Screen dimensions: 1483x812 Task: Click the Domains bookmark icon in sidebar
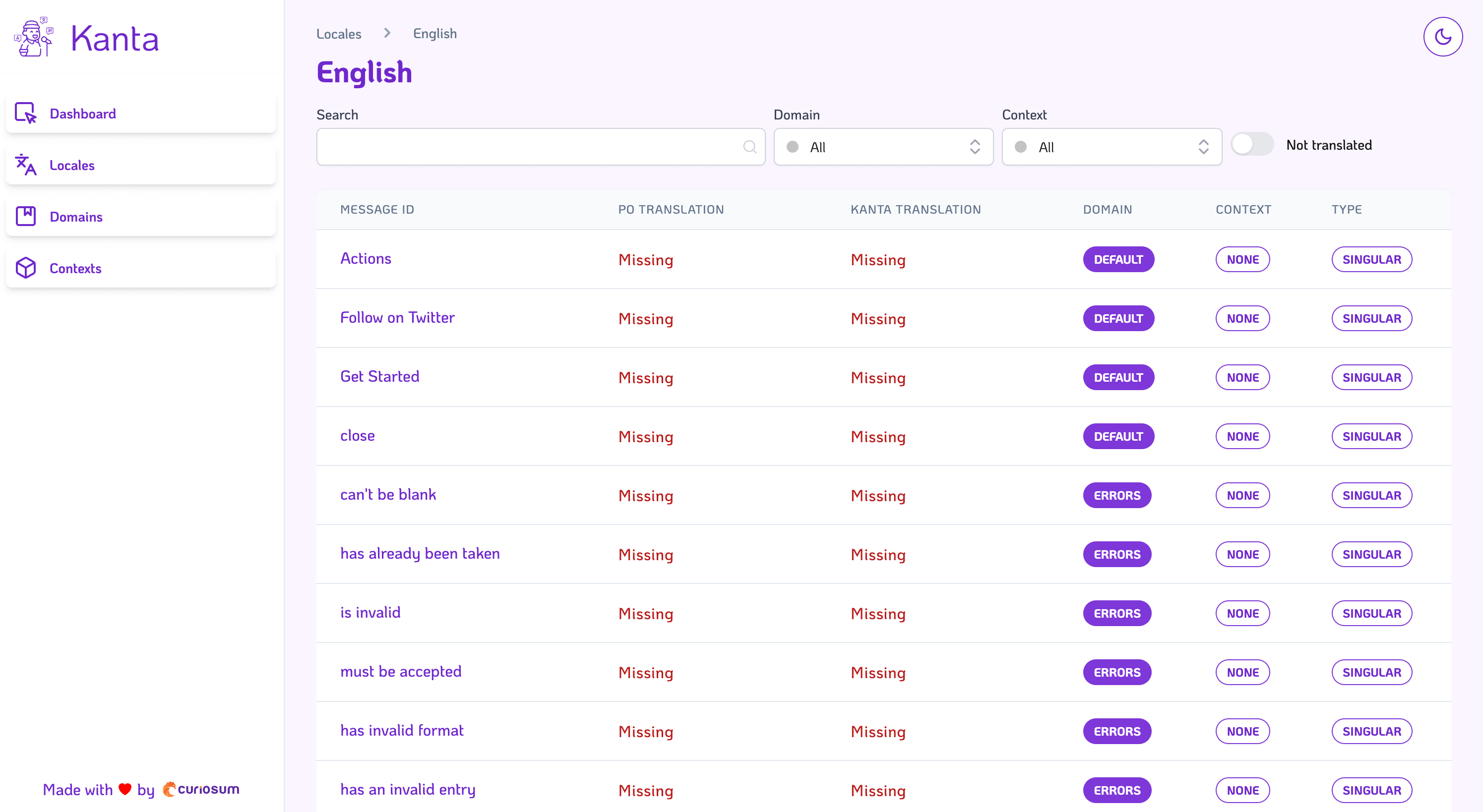coord(26,216)
